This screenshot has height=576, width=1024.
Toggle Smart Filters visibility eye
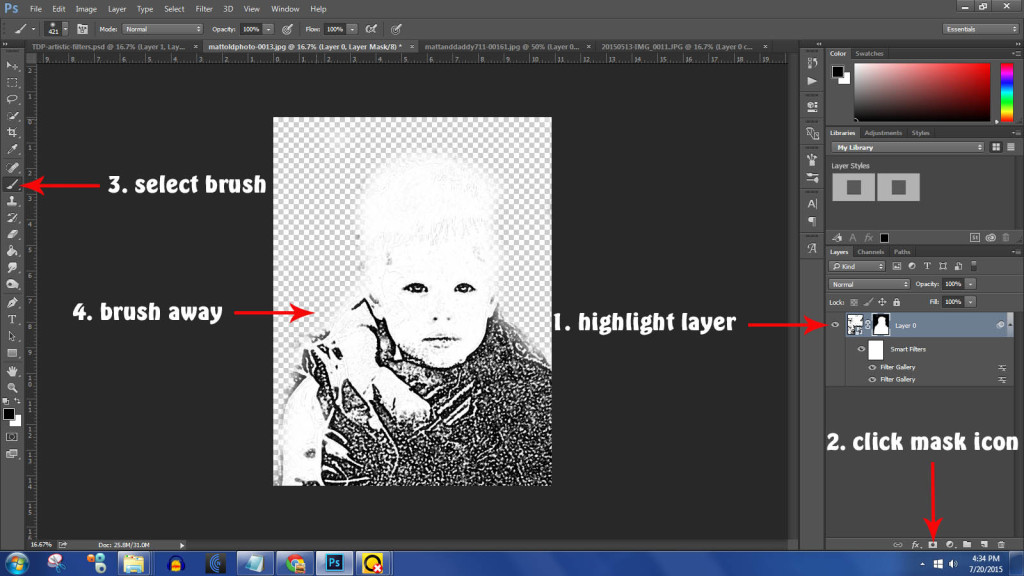(861, 349)
